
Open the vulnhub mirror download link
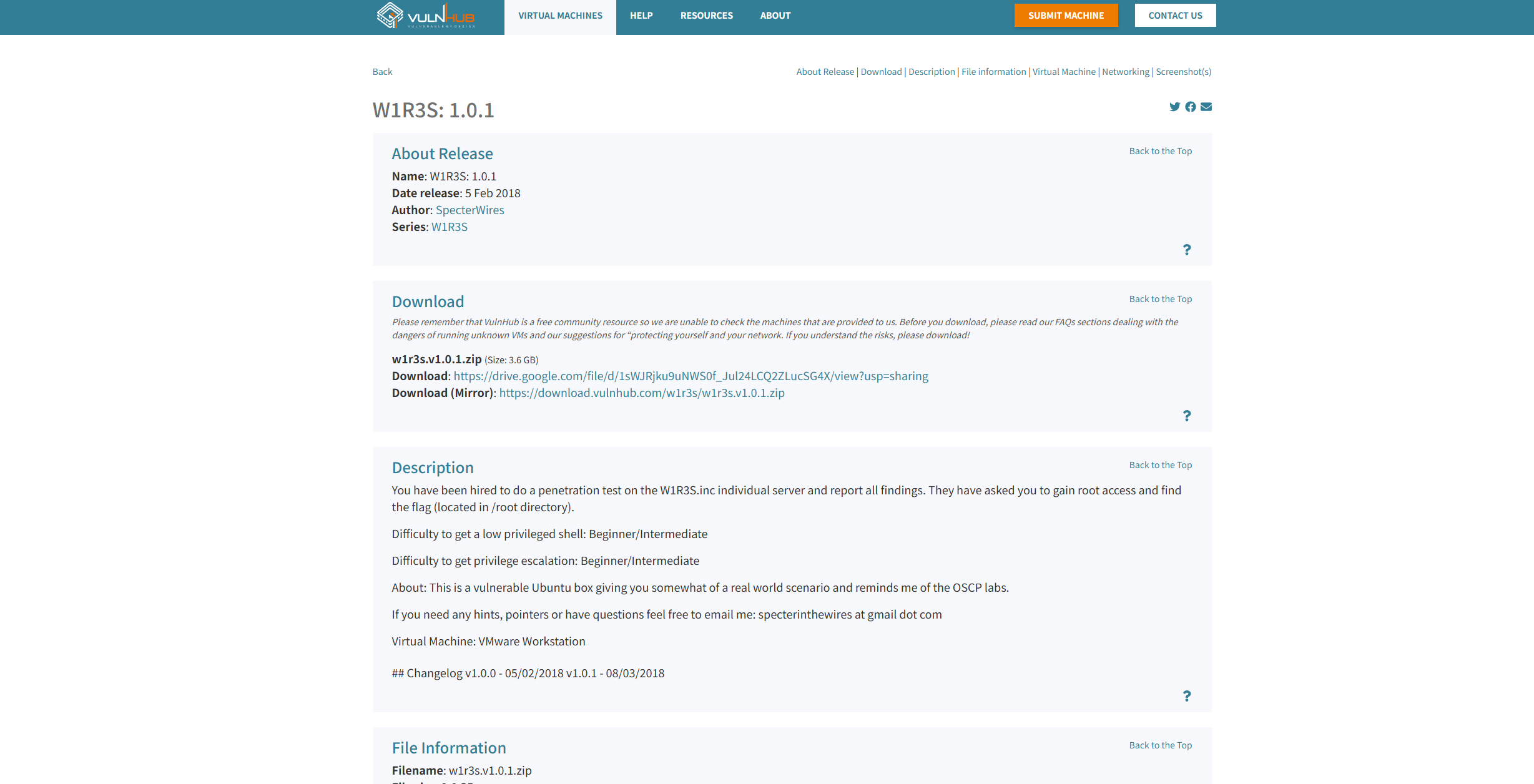(x=641, y=393)
